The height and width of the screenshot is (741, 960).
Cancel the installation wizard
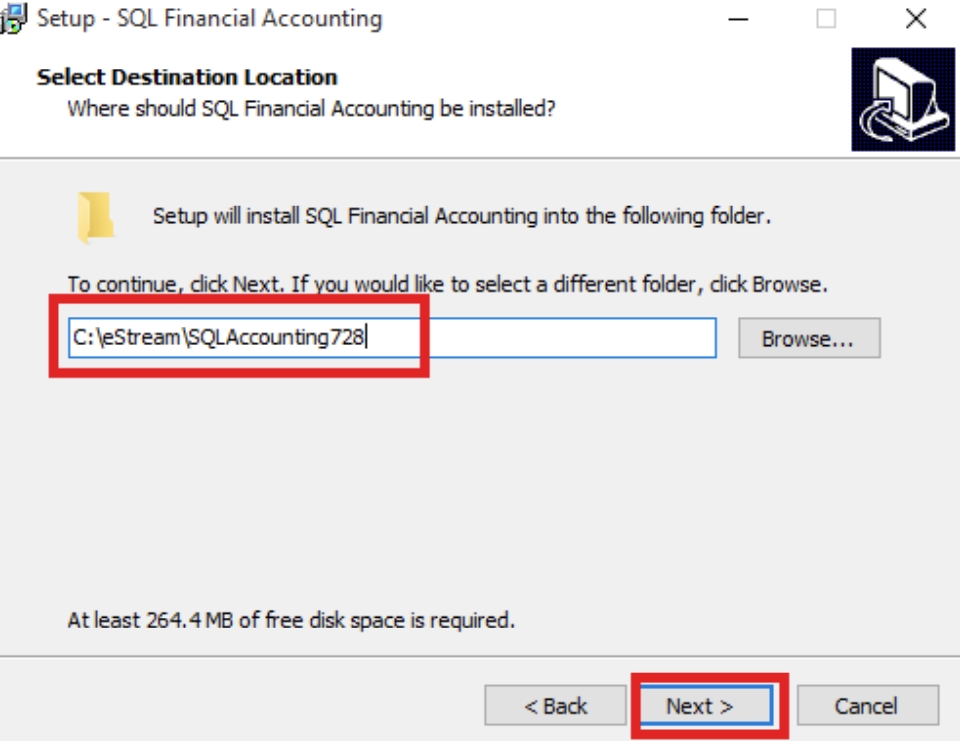(x=866, y=706)
